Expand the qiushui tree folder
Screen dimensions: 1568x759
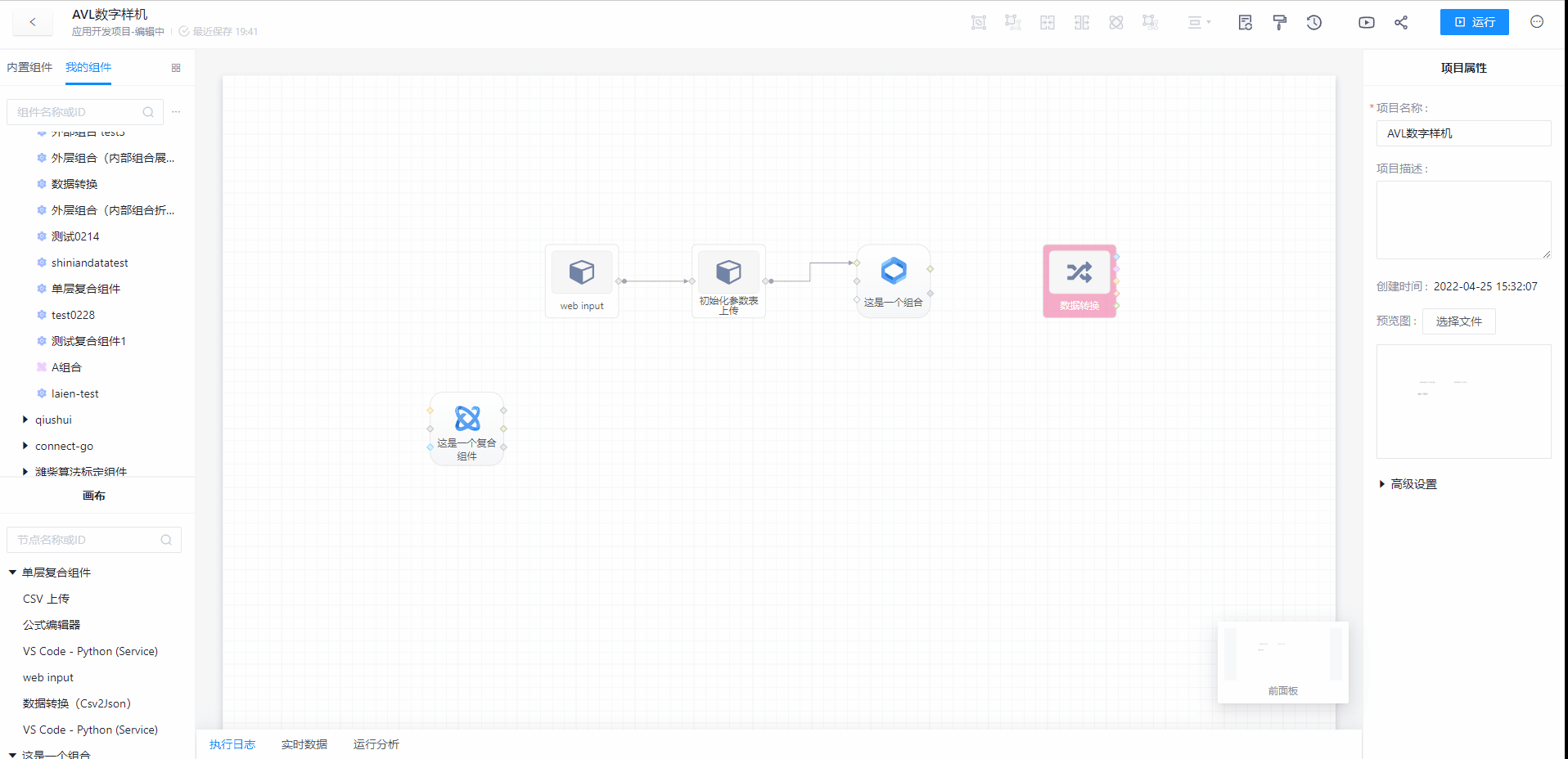coord(25,420)
